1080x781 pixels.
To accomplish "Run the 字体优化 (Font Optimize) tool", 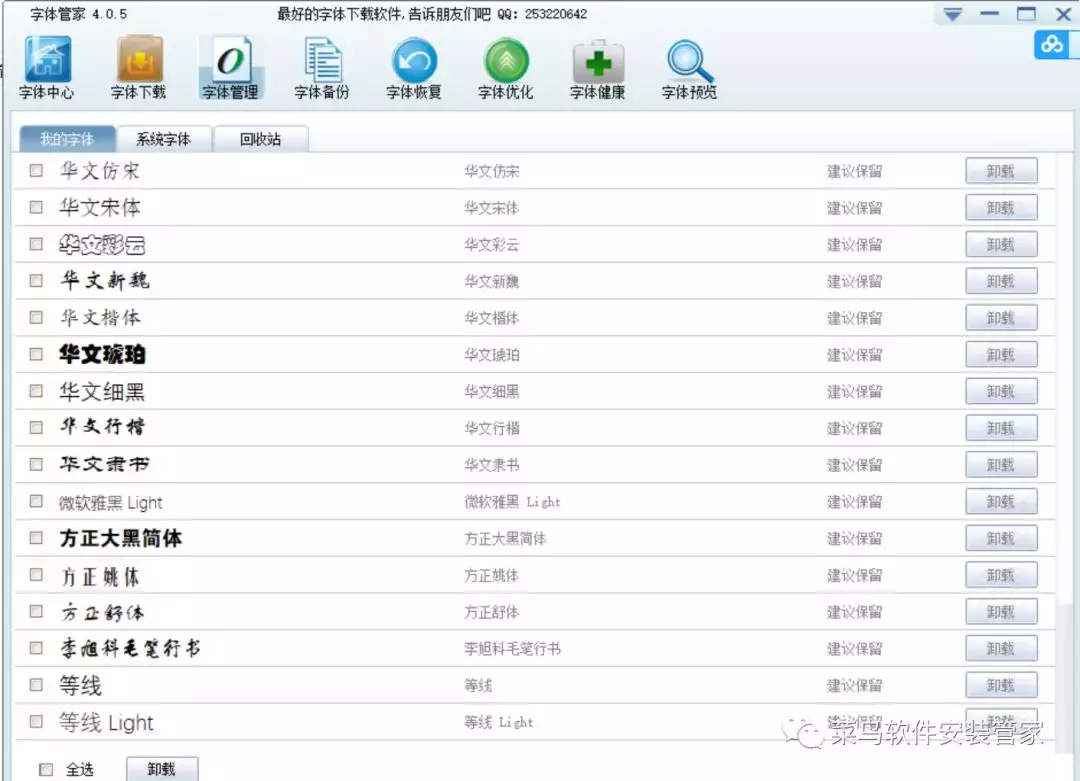I will tap(505, 65).
